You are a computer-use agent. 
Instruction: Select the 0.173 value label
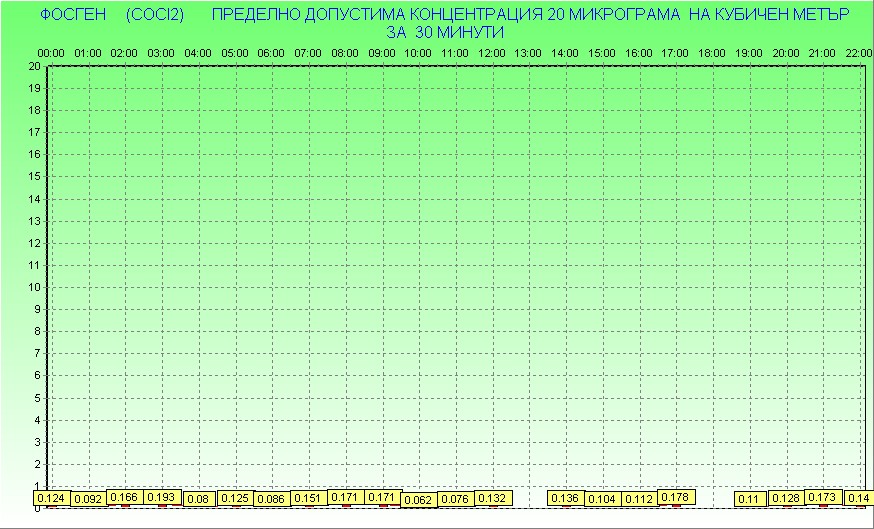tap(822, 497)
